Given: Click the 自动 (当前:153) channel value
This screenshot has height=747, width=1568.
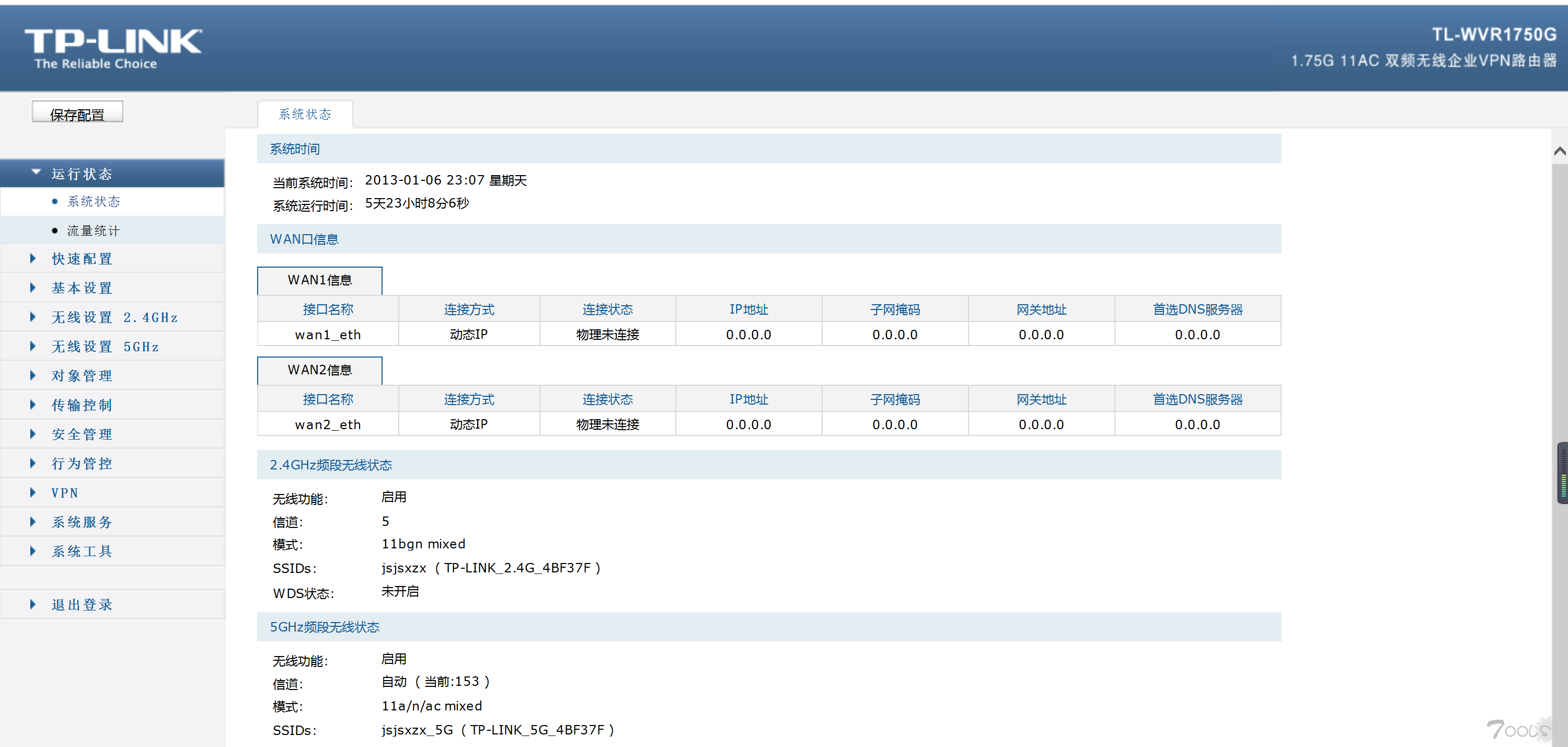Looking at the screenshot, I should coord(435,682).
